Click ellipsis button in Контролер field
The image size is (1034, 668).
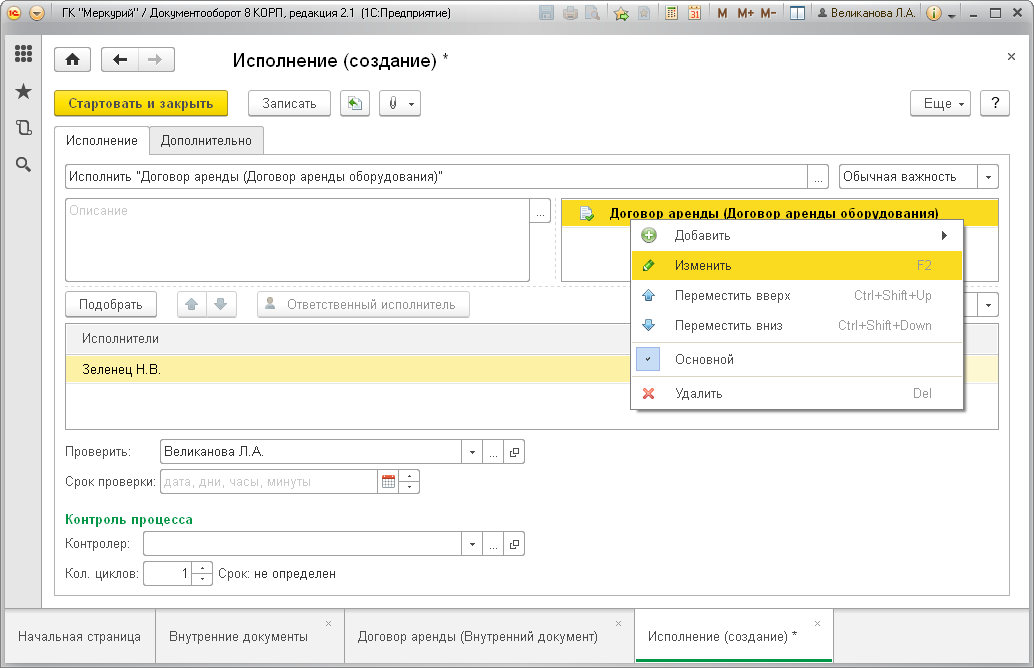(493, 544)
